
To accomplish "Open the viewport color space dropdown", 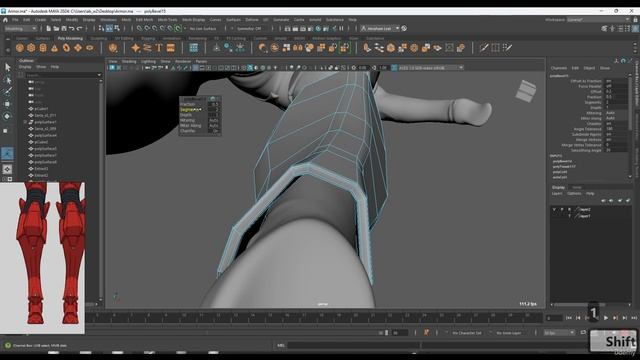I will click(x=431, y=67).
